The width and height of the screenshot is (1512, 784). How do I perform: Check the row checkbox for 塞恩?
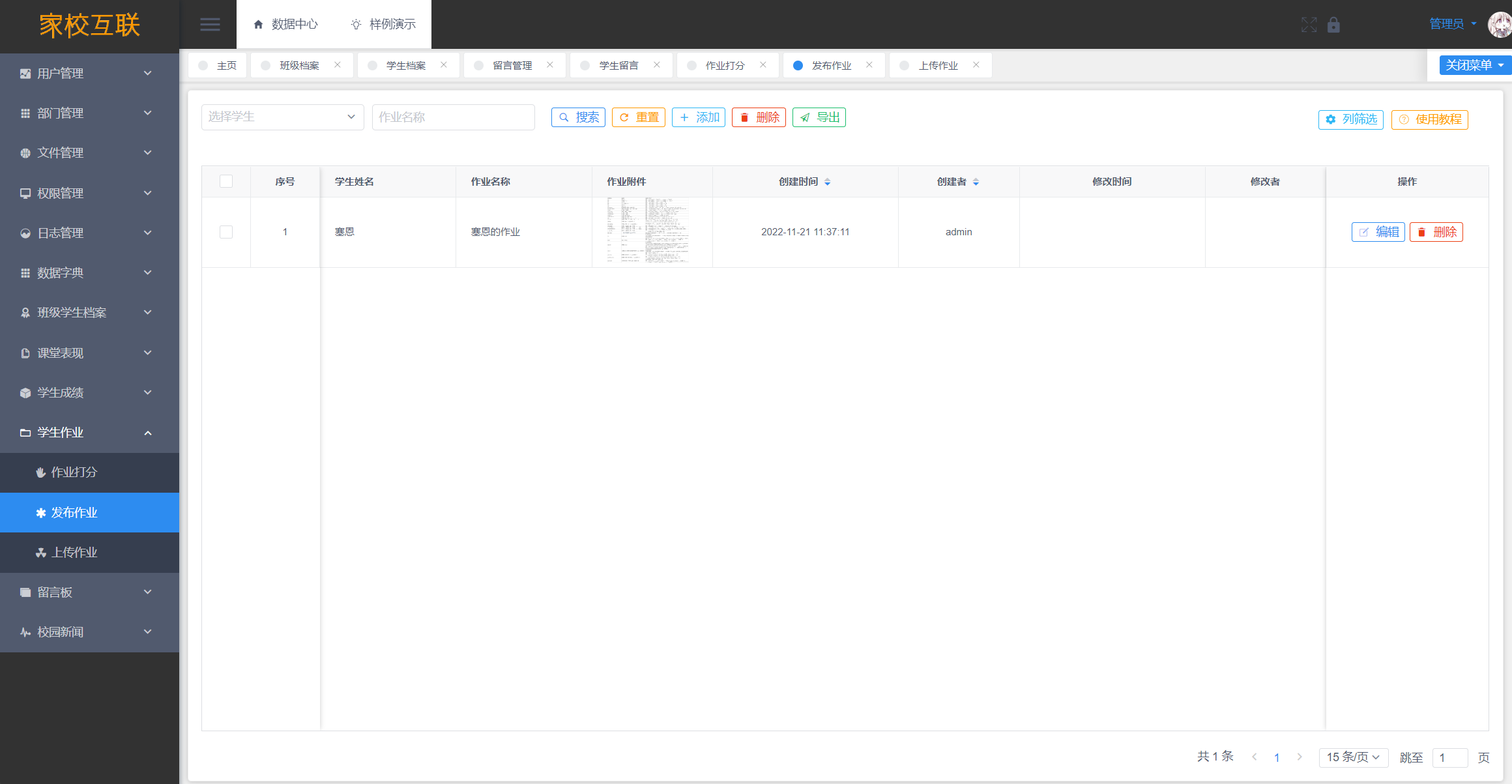coord(226,232)
